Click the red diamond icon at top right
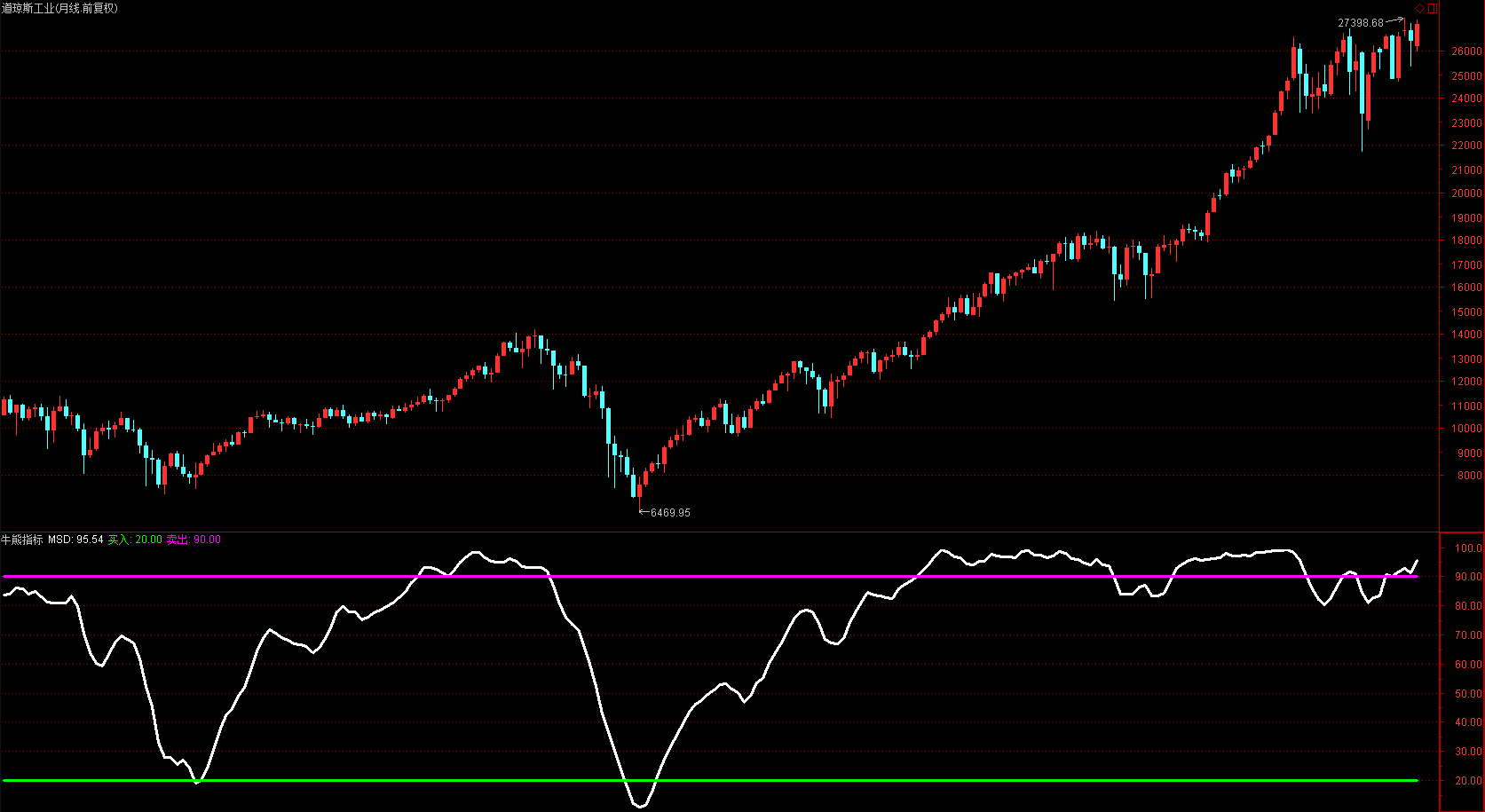This screenshot has height=812, width=1485. click(1419, 8)
